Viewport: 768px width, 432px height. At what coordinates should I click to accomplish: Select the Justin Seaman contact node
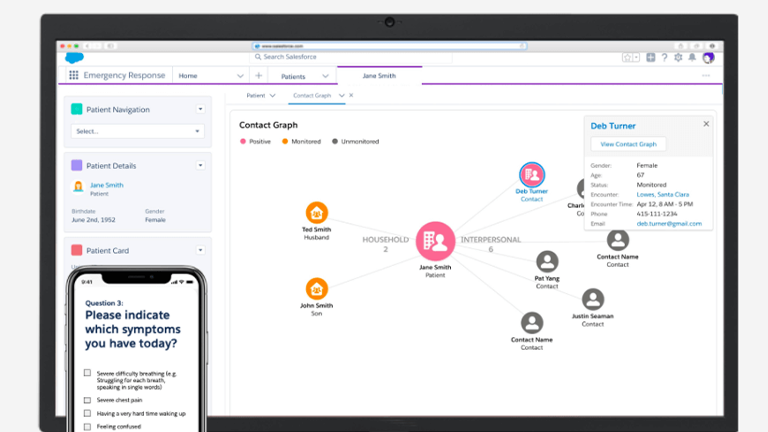click(593, 299)
